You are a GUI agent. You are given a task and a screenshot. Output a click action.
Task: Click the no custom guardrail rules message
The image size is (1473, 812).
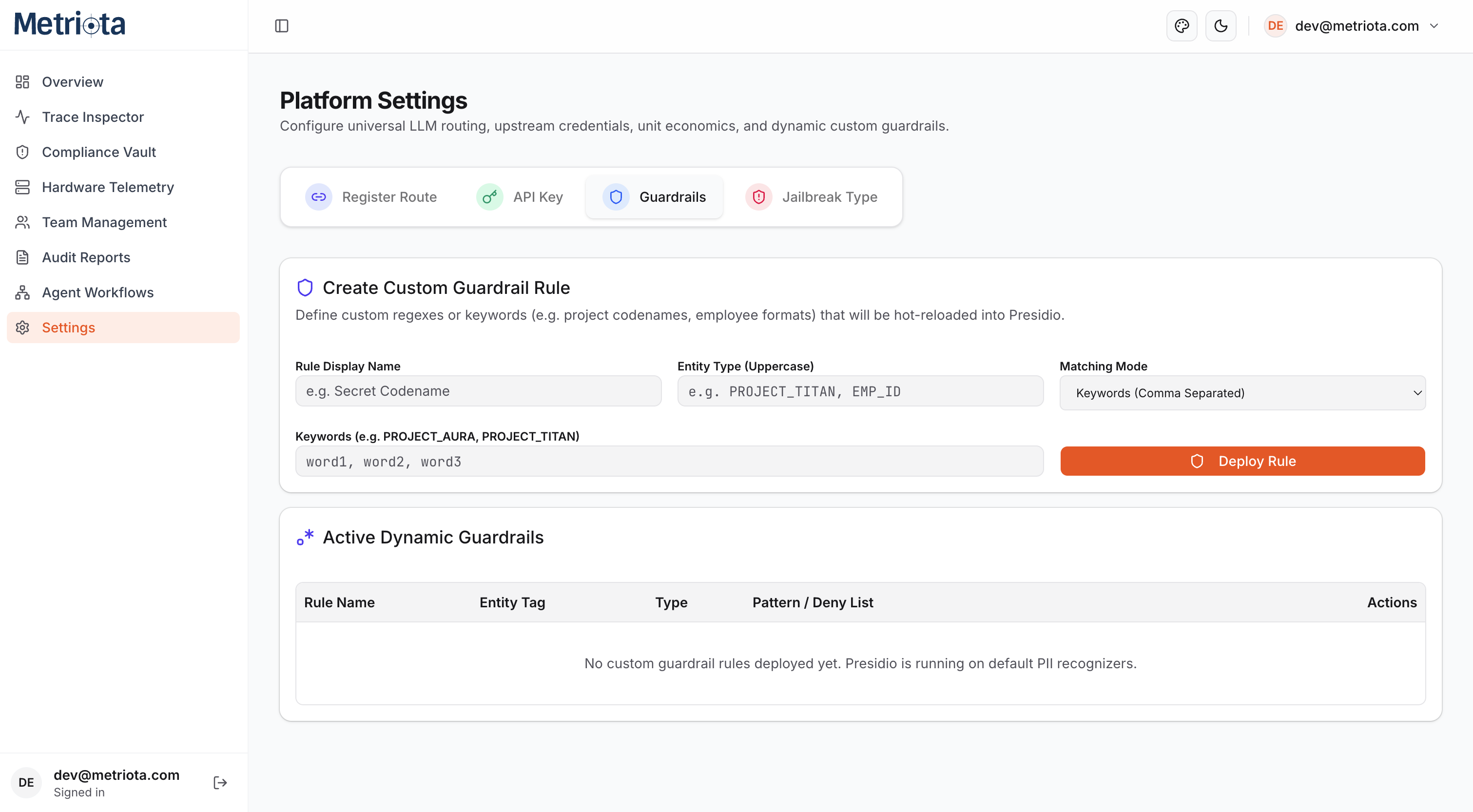860,663
